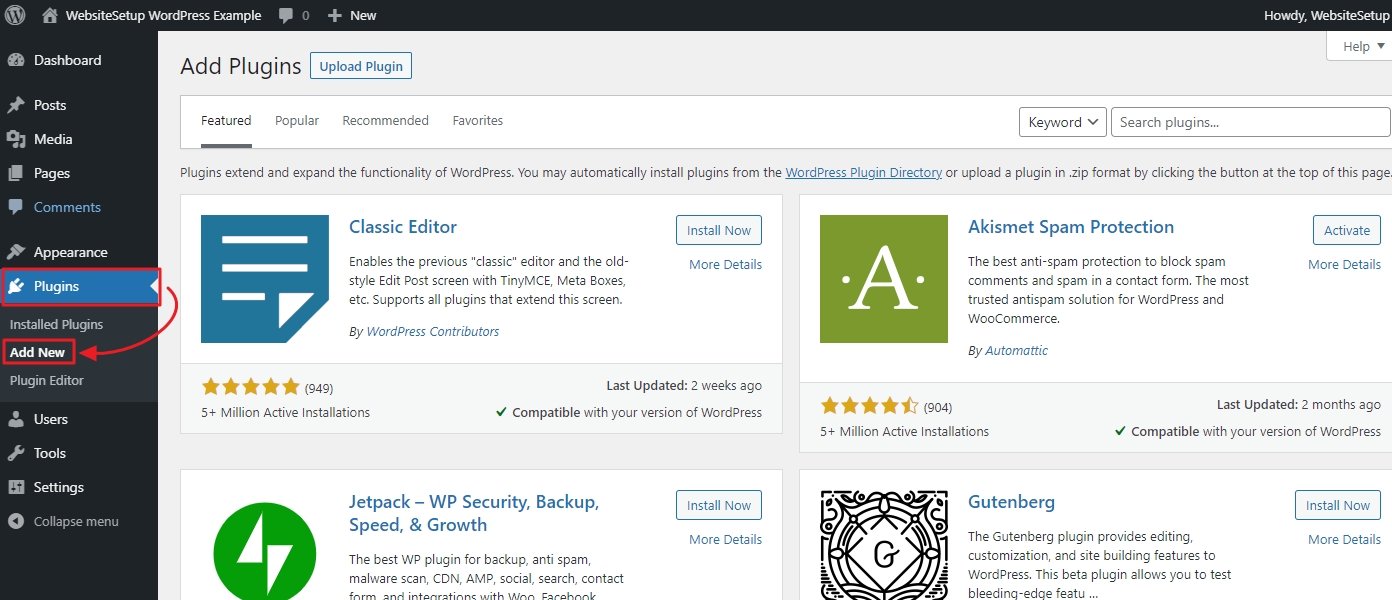Viewport: 1392px width, 600px height.
Task: Open the comments bubble icon in admin bar
Action: click(x=286, y=16)
